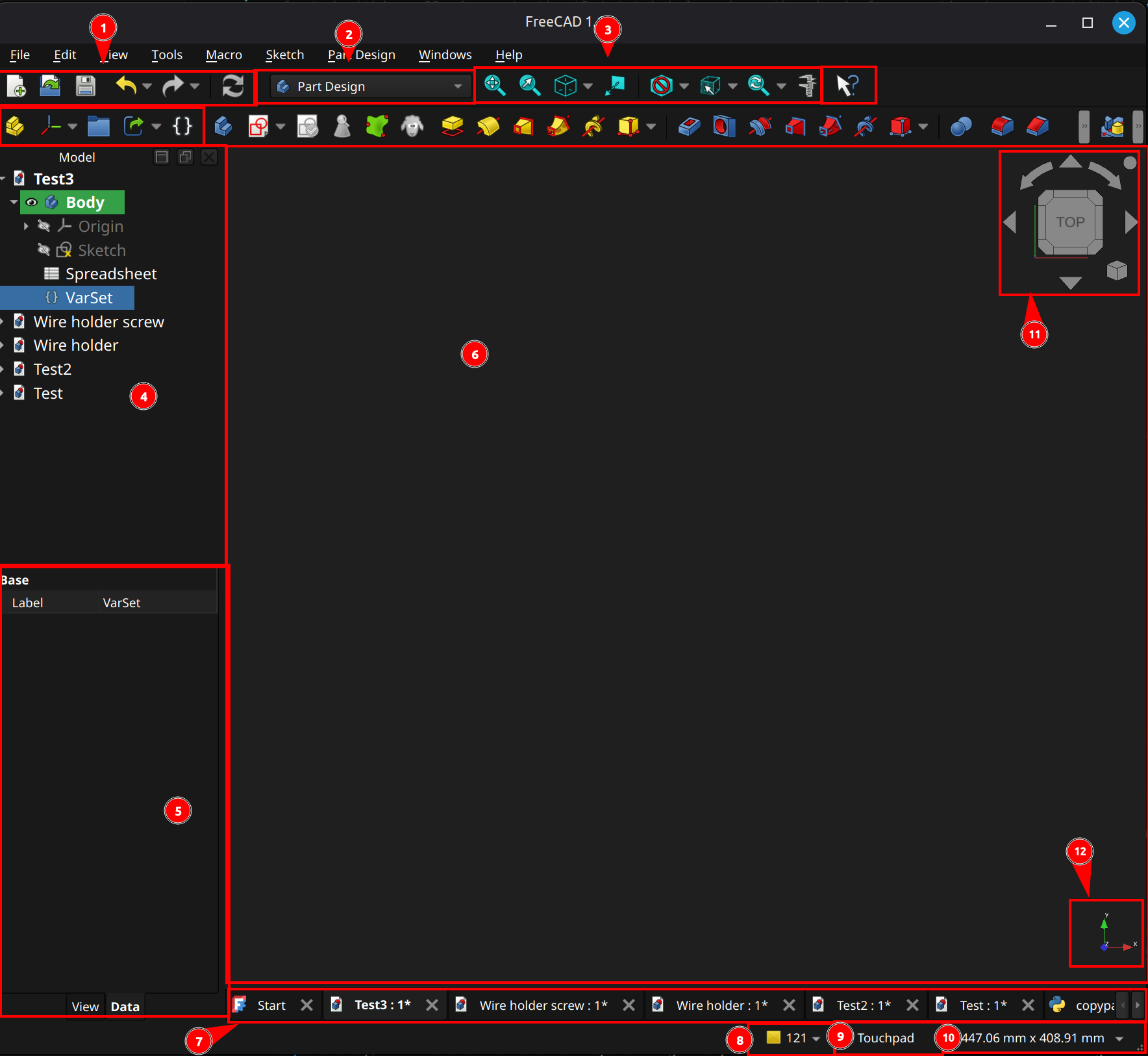The image size is (1148, 1056).
Task: Create a new Part container
Action: (x=15, y=126)
